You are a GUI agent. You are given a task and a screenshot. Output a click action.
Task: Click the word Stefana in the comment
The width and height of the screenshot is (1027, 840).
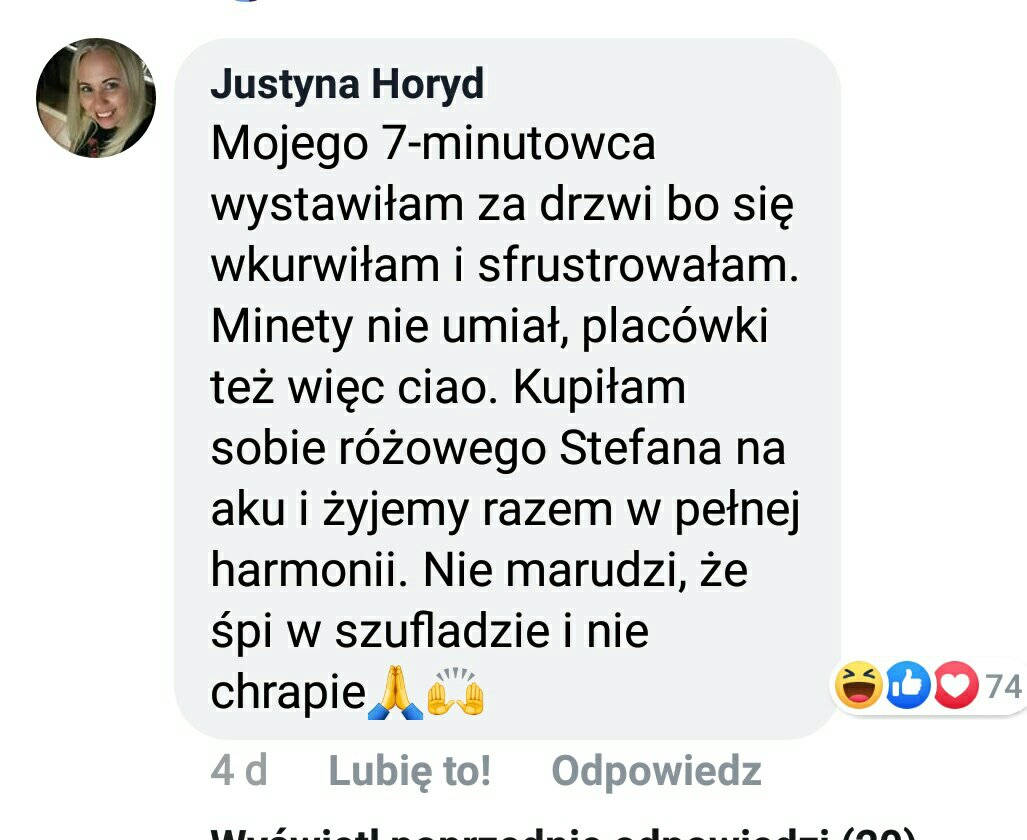coord(641,449)
